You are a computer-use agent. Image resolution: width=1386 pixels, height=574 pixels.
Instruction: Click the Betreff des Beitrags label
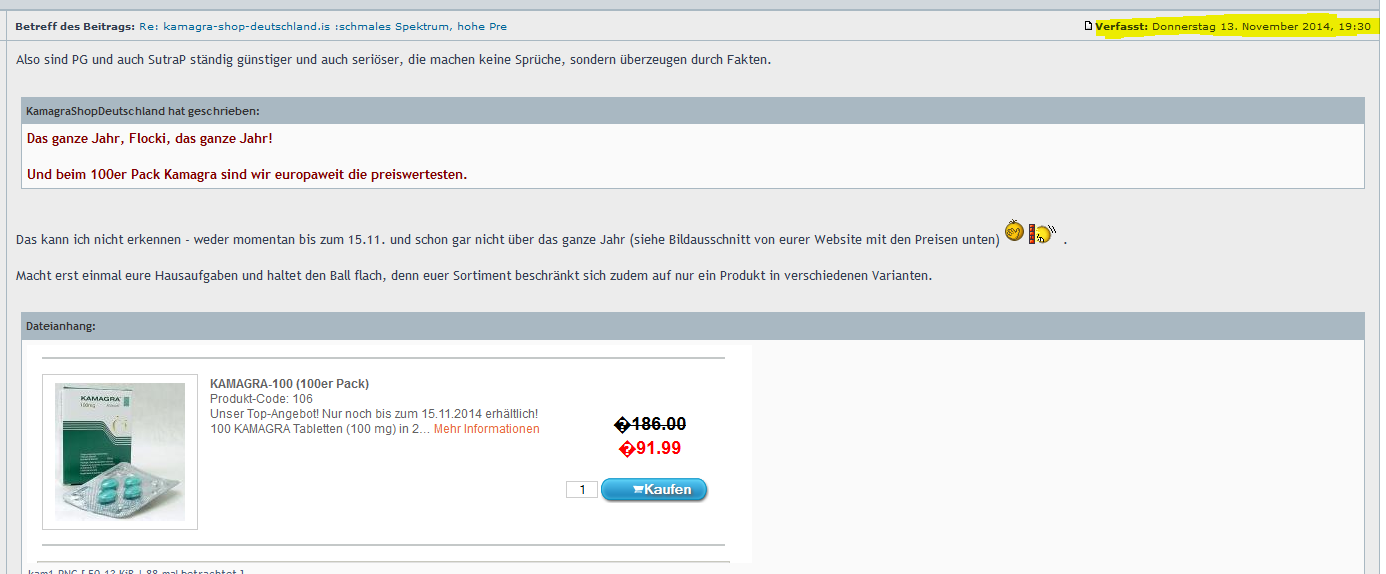pos(74,26)
